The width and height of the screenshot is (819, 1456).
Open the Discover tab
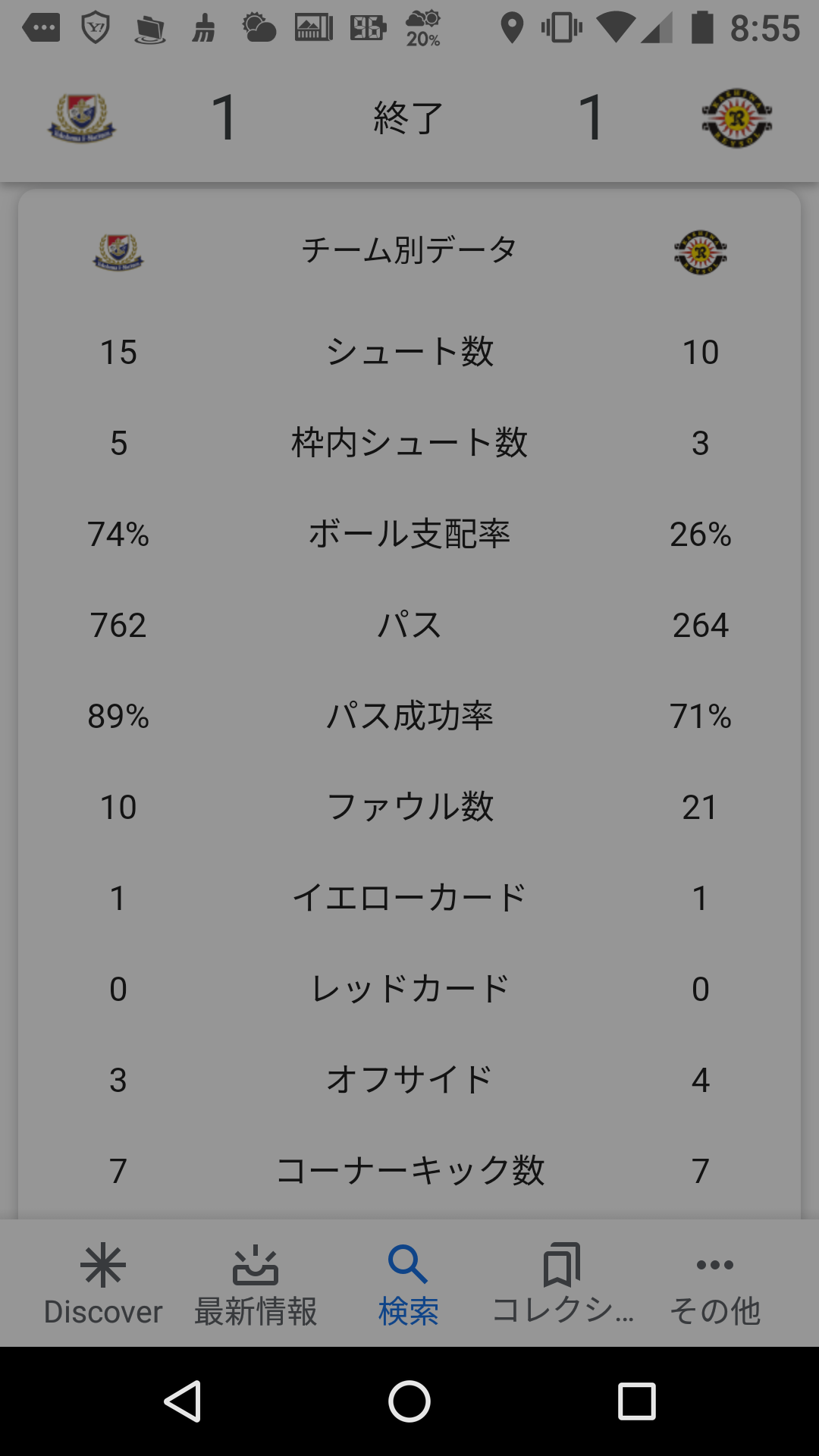tap(103, 1285)
